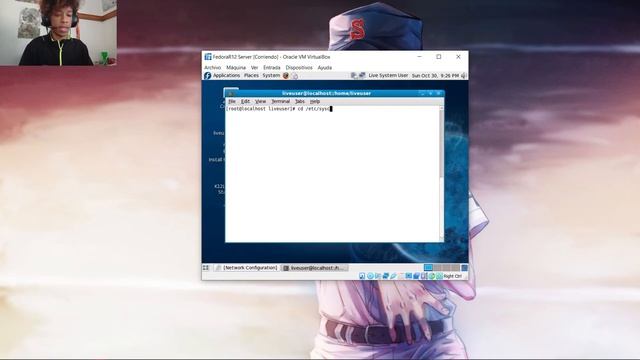
Task: Open the terminal File menu
Action: [232, 101]
